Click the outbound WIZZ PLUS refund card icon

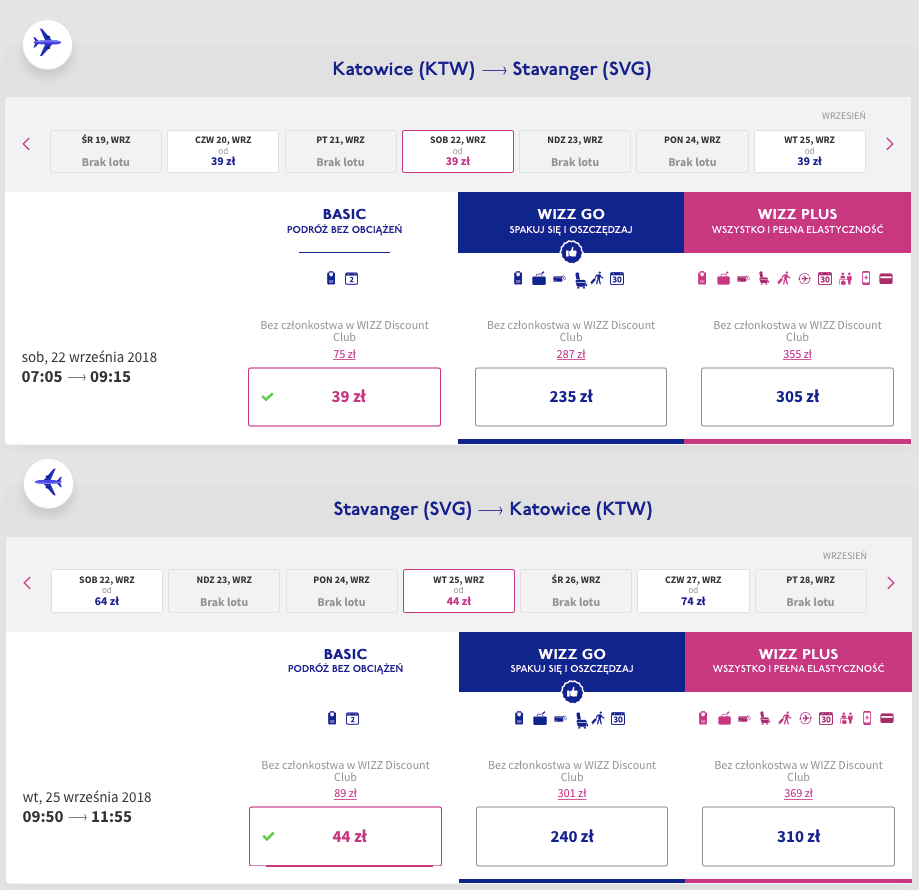tap(886, 279)
